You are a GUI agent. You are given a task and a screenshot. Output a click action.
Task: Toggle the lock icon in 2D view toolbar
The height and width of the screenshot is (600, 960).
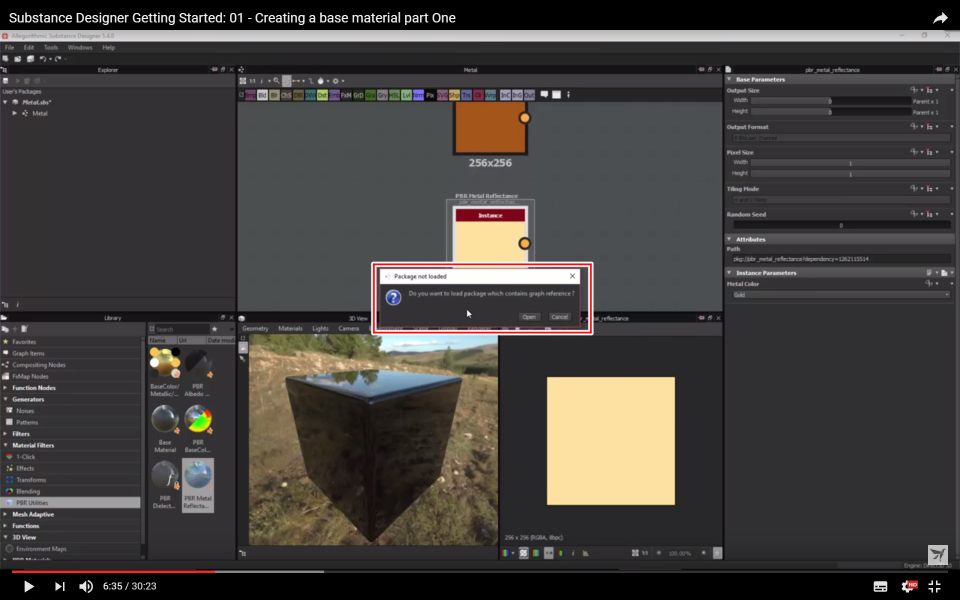pos(718,553)
